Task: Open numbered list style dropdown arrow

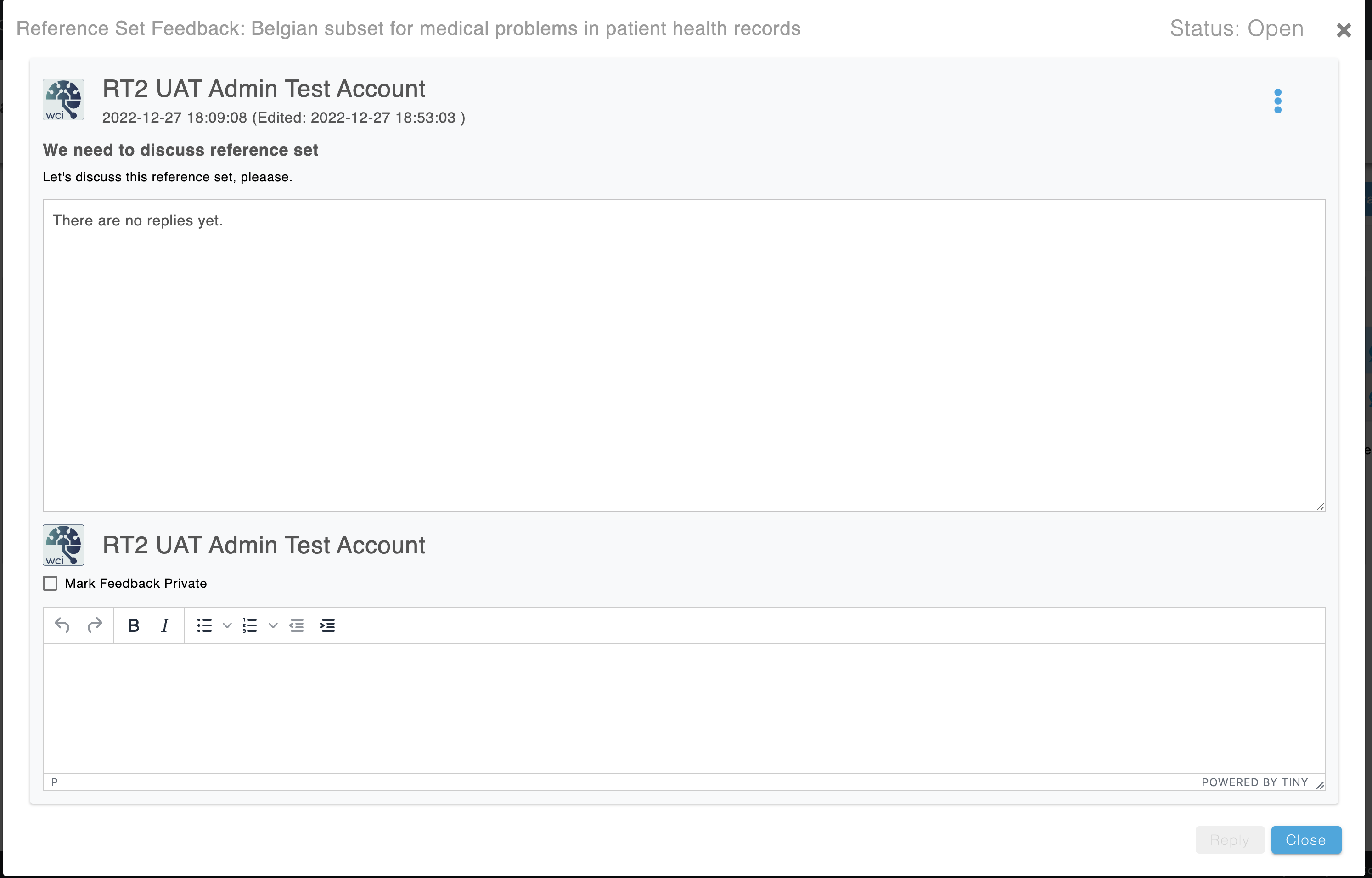Action: [273, 625]
